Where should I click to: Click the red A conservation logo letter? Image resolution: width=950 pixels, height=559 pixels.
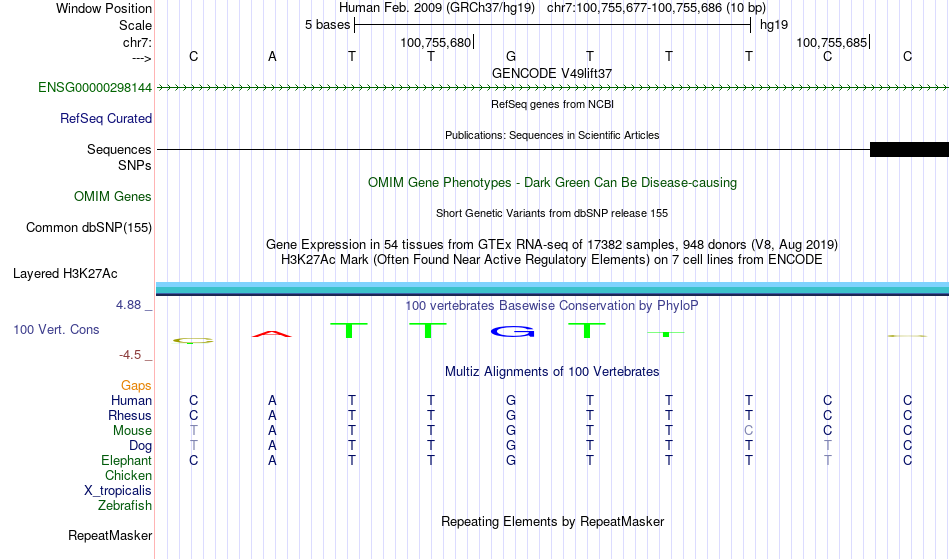tap(271, 334)
